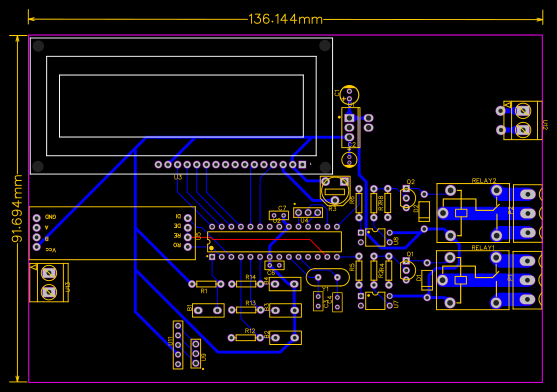Image resolution: width=557 pixels, height=392 pixels.
Task: Click the GND pad on the module
Action: (x=37, y=218)
